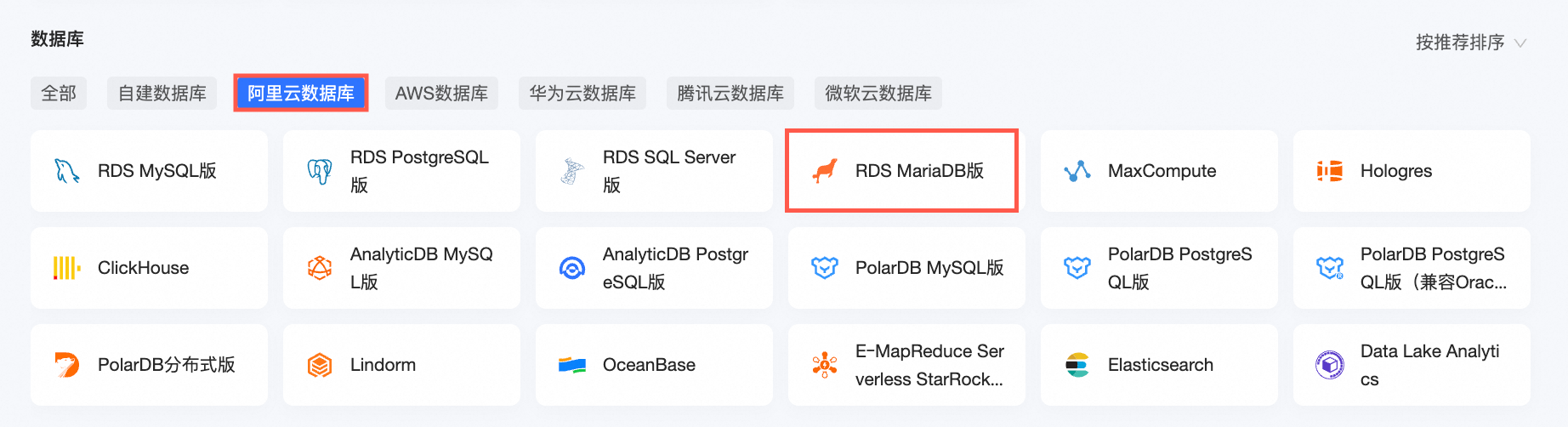Viewport: 1568px width, 427px height.
Task: Click the PolarDB MySQL bear icon
Action: coord(825,268)
